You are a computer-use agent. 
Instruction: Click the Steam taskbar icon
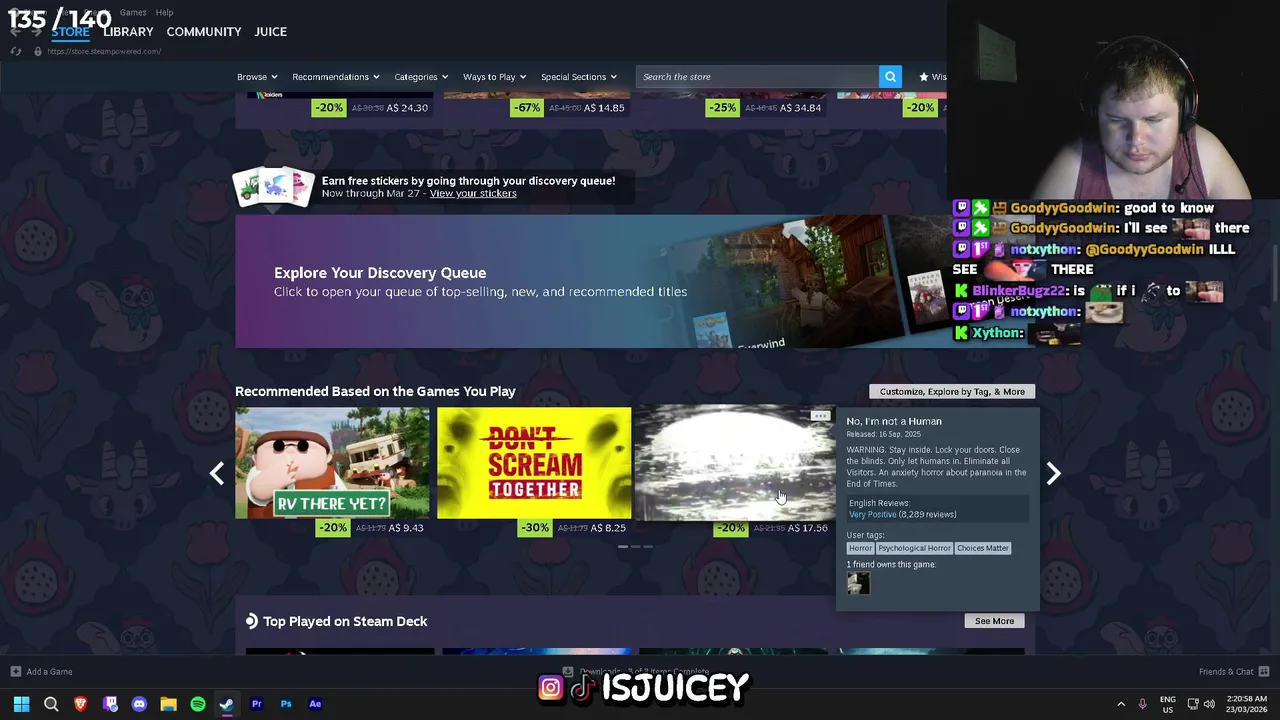coord(227,704)
